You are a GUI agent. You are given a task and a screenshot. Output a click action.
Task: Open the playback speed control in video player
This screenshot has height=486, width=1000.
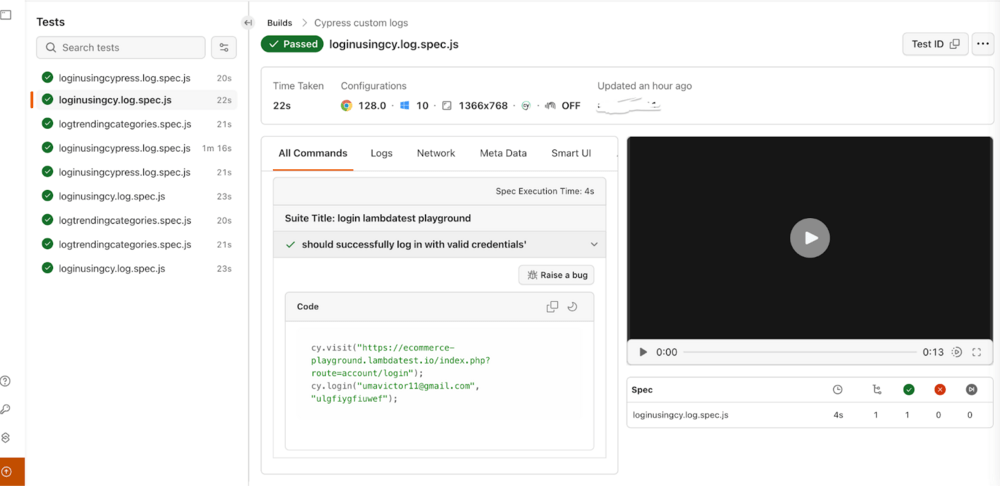[x=957, y=352]
